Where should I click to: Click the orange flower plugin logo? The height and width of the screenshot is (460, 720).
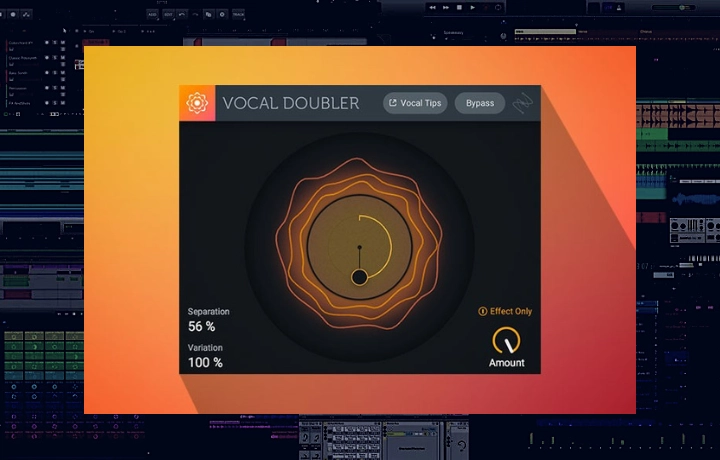click(x=197, y=103)
